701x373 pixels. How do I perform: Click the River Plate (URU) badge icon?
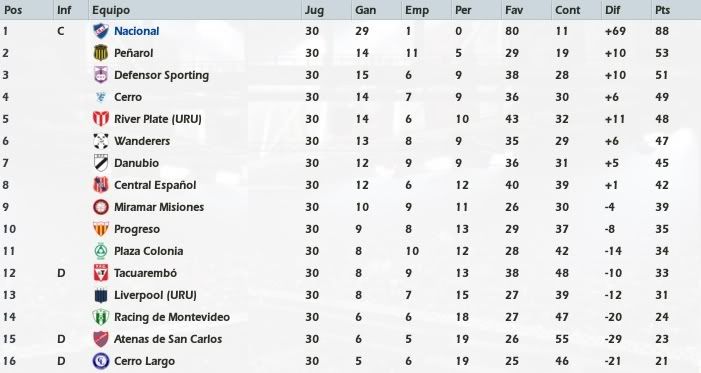[x=101, y=119]
